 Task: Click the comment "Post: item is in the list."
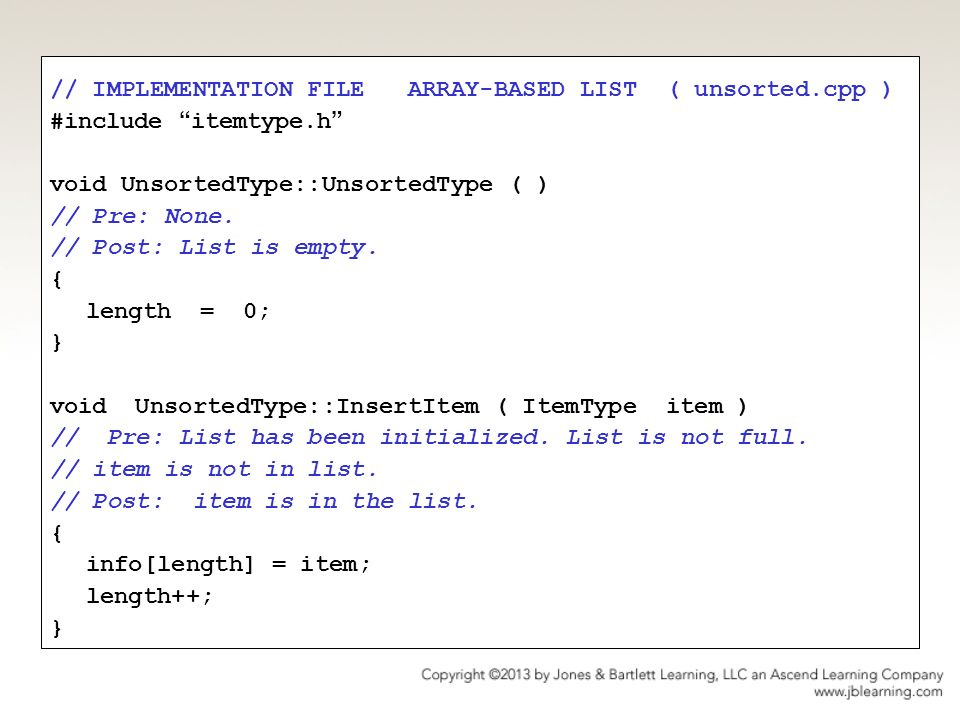coord(284,501)
